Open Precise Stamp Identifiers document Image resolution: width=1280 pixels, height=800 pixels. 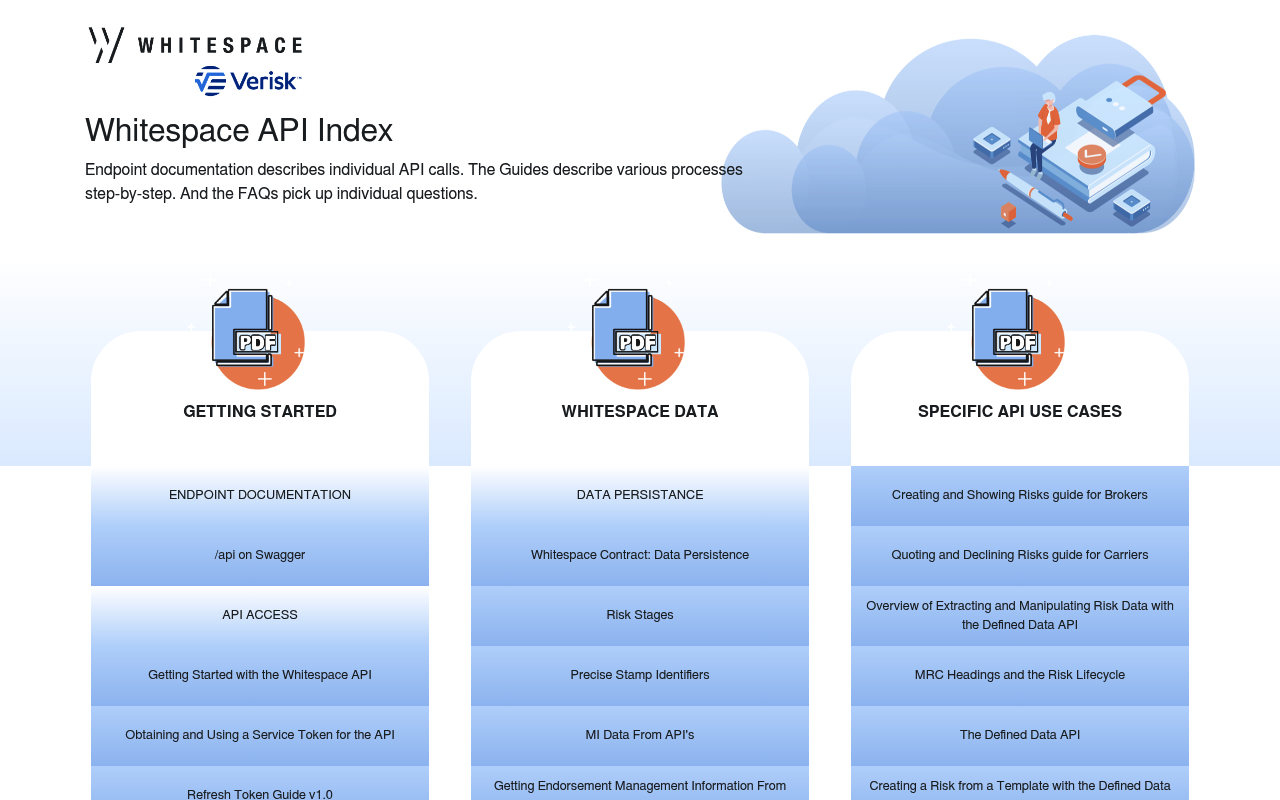tap(640, 675)
